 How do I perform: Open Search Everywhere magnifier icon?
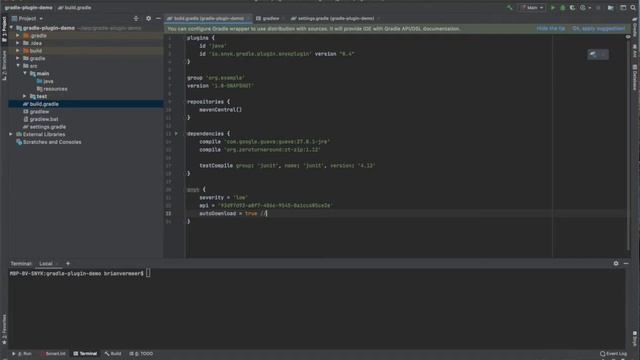633,7
